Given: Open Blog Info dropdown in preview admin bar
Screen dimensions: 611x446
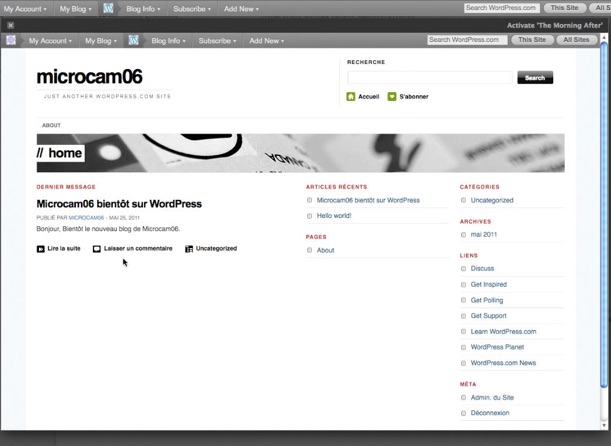Looking at the screenshot, I should click(168, 41).
